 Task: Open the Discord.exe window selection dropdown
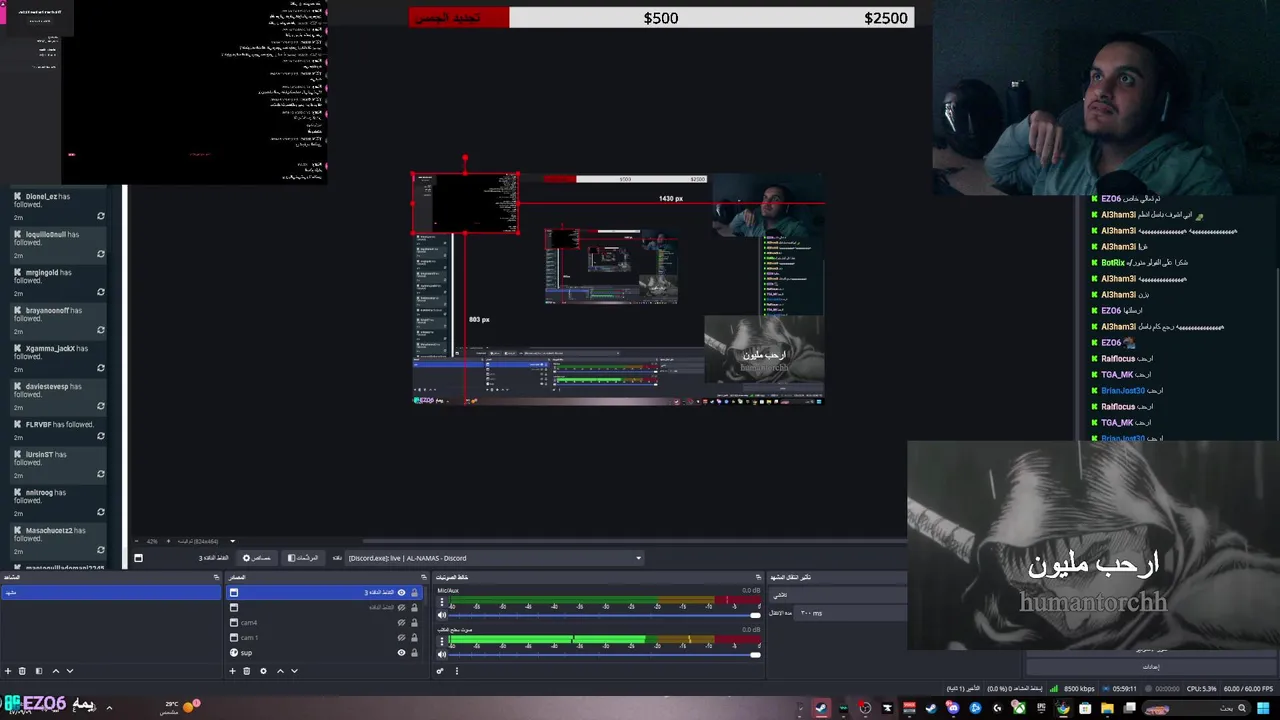[x=494, y=558]
